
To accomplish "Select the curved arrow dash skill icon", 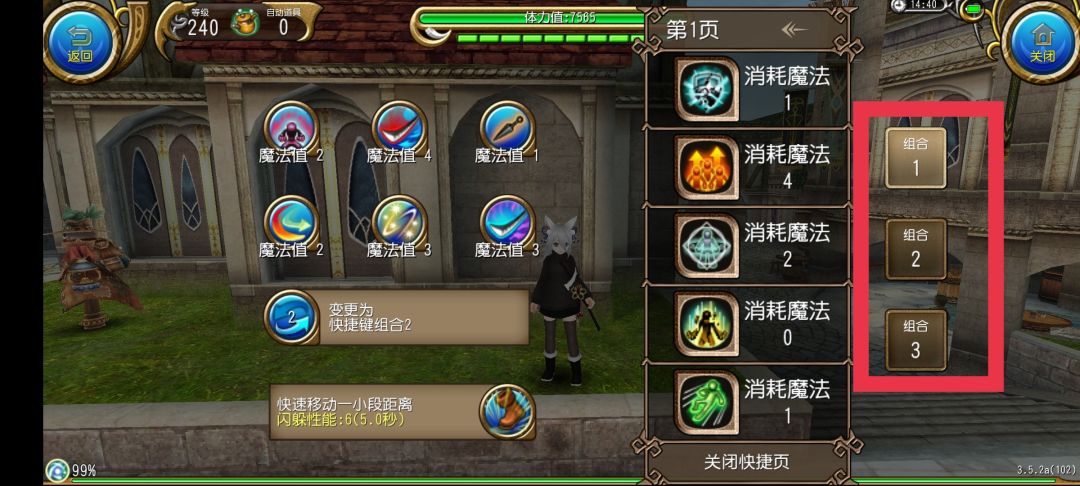I will point(291,222).
